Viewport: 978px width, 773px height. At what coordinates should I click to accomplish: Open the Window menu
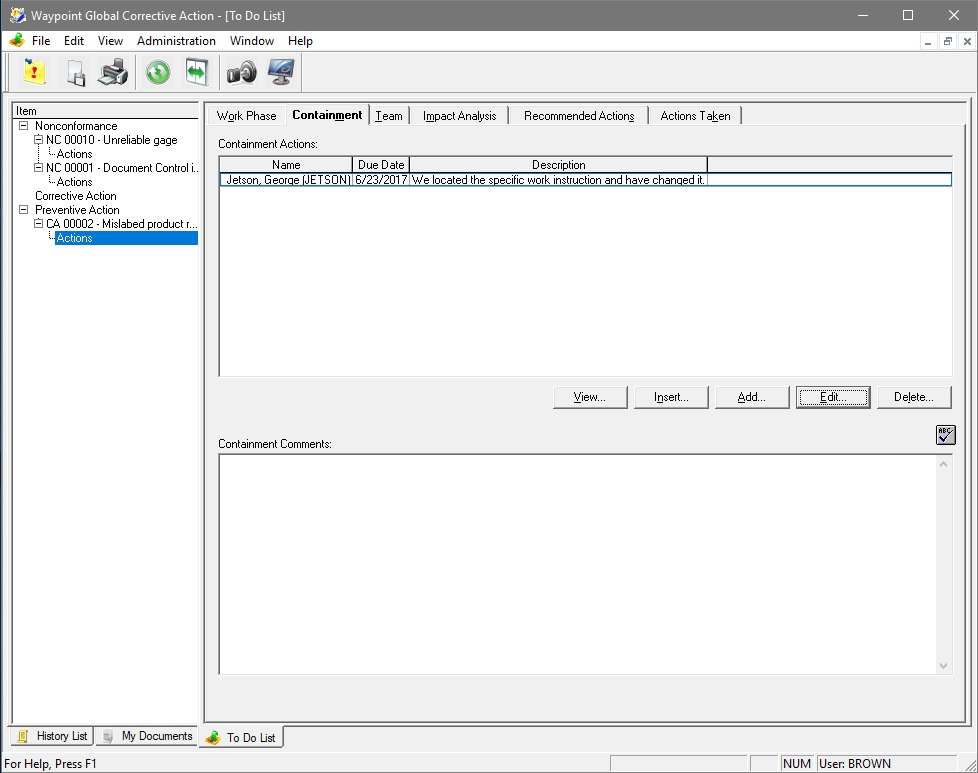(x=252, y=41)
